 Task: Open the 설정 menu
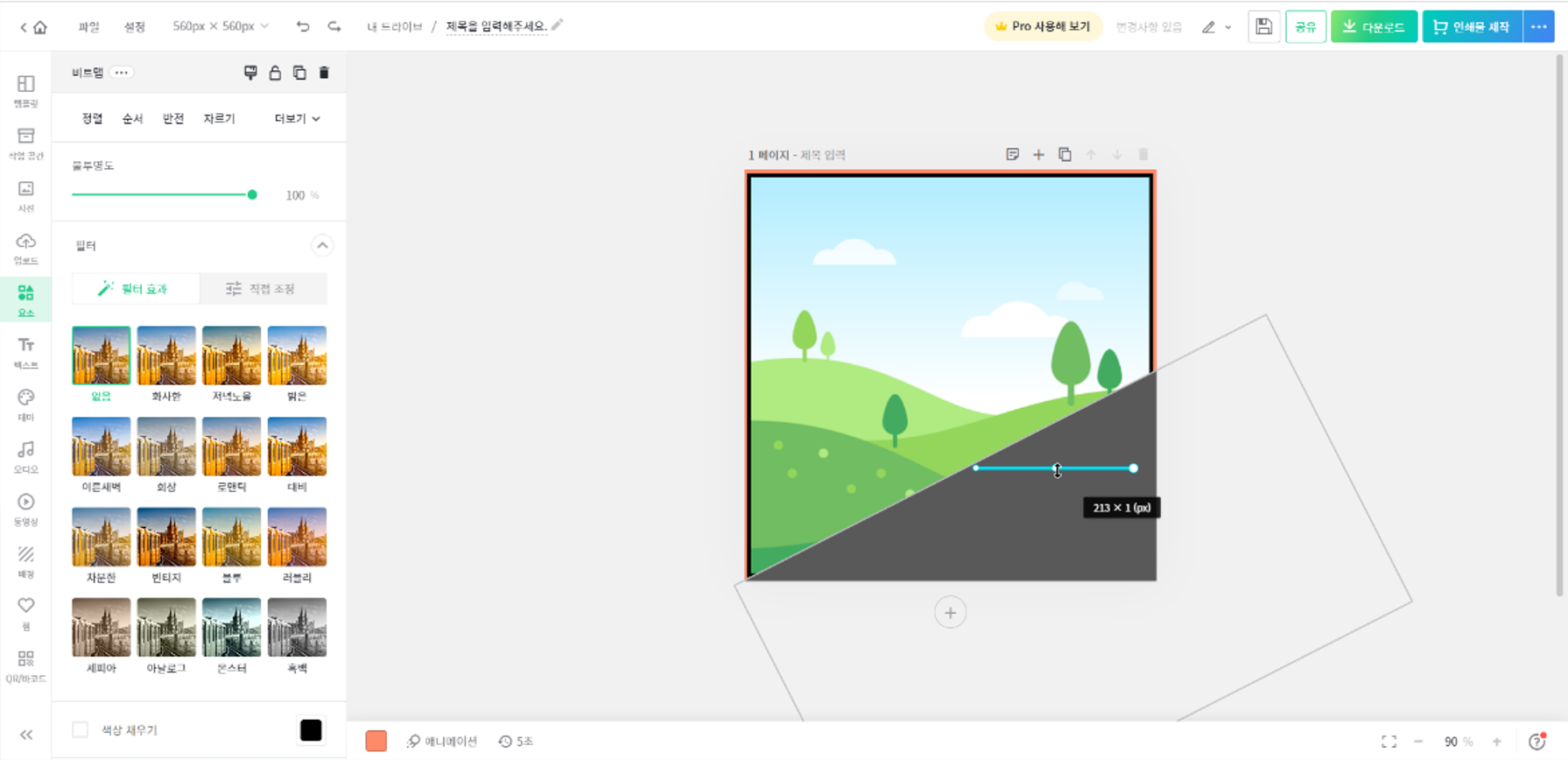click(x=135, y=27)
